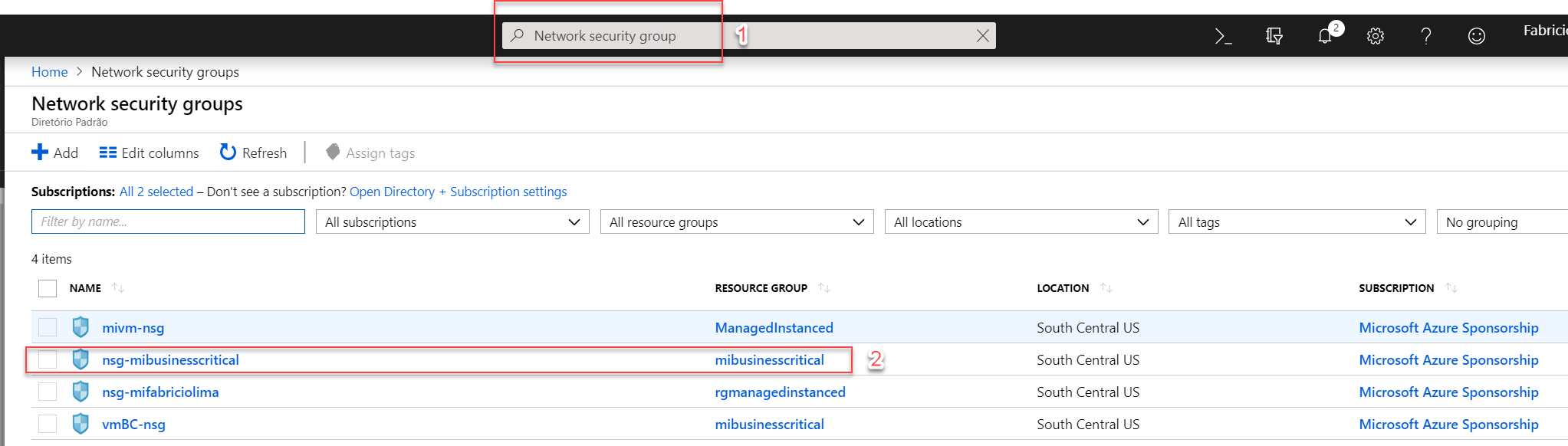Open the notifications bell
This screenshot has height=446, width=1568.
[1325, 36]
